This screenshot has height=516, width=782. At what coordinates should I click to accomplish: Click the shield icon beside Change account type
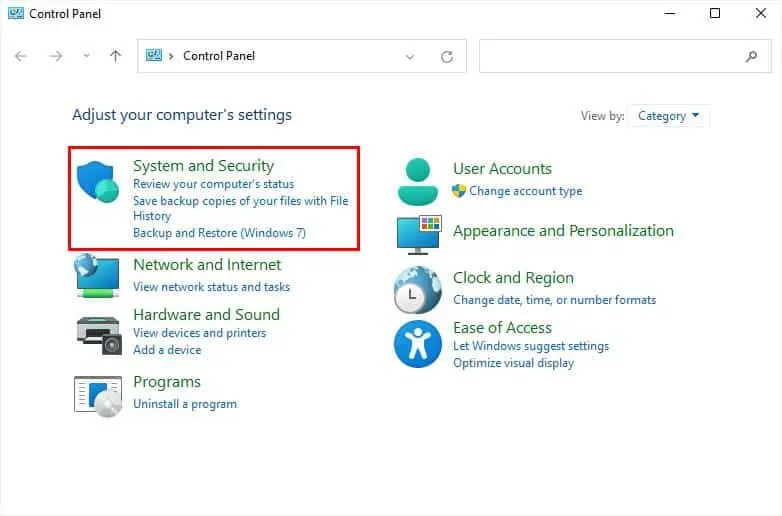tap(458, 191)
